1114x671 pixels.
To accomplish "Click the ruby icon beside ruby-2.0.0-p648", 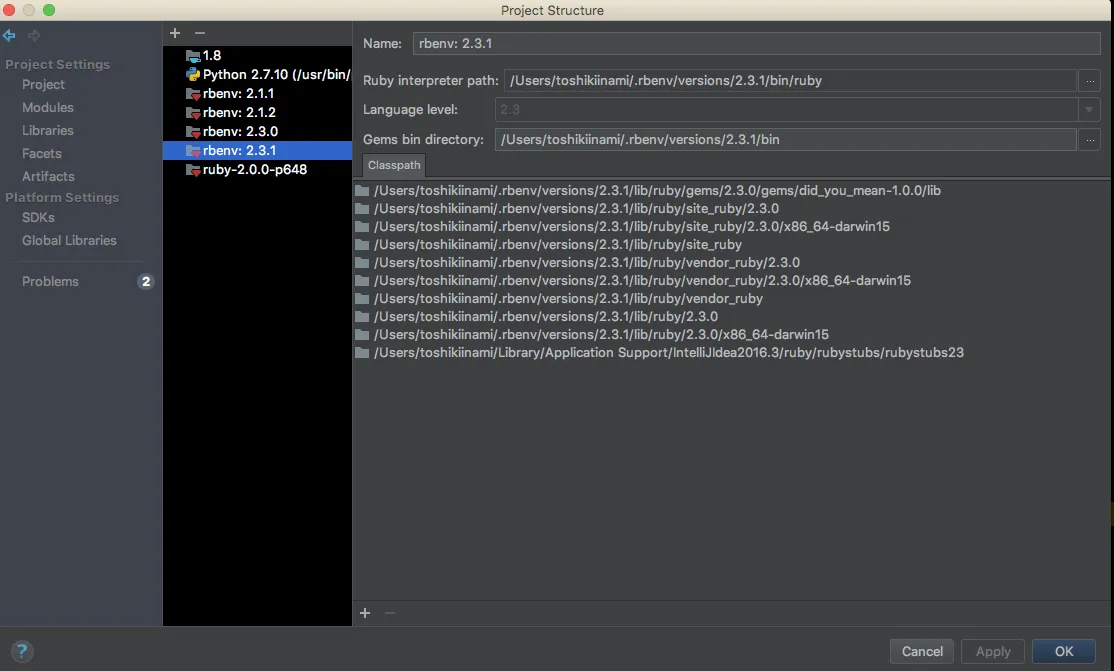I will click(x=193, y=170).
